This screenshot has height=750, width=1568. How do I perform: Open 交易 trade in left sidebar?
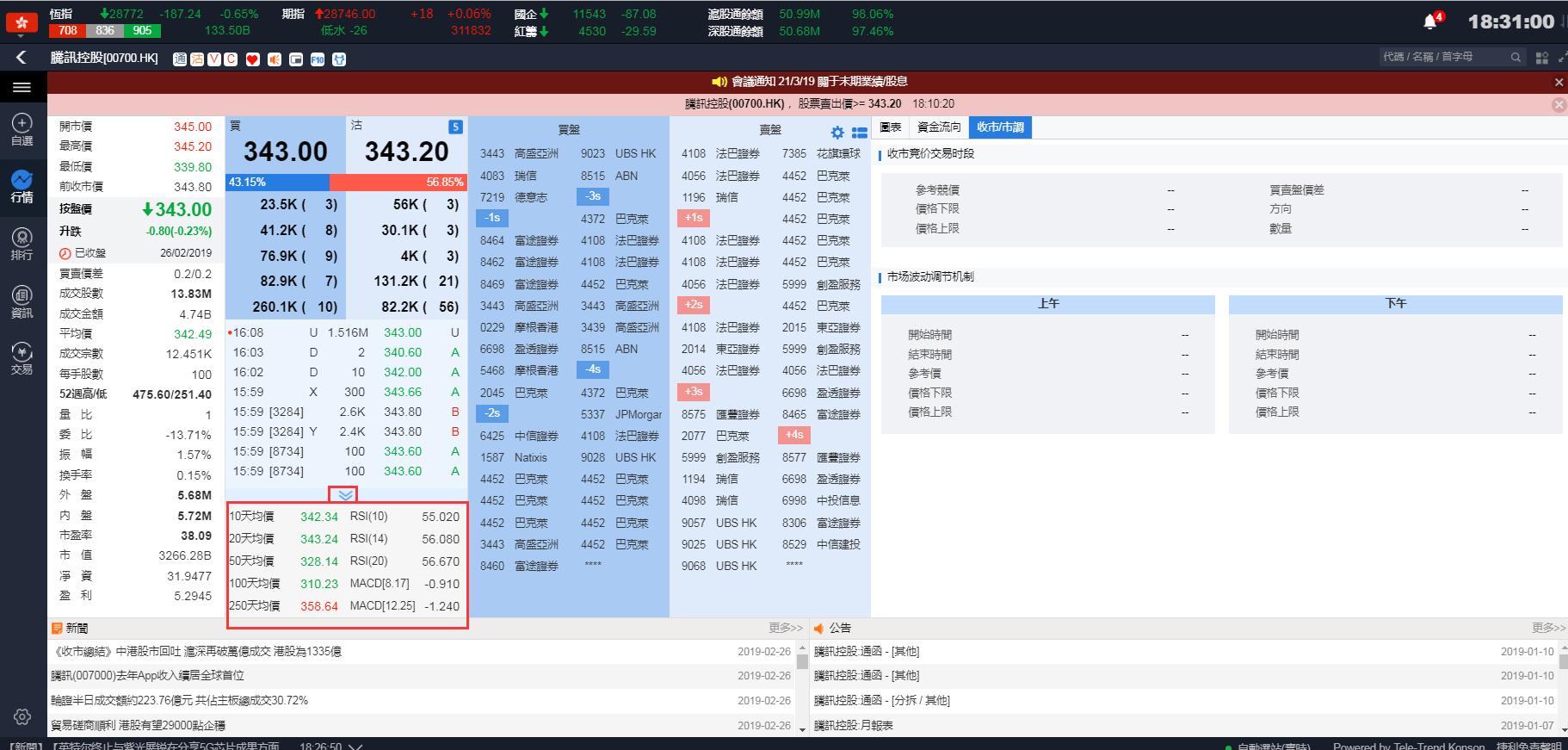[x=22, y=358]
